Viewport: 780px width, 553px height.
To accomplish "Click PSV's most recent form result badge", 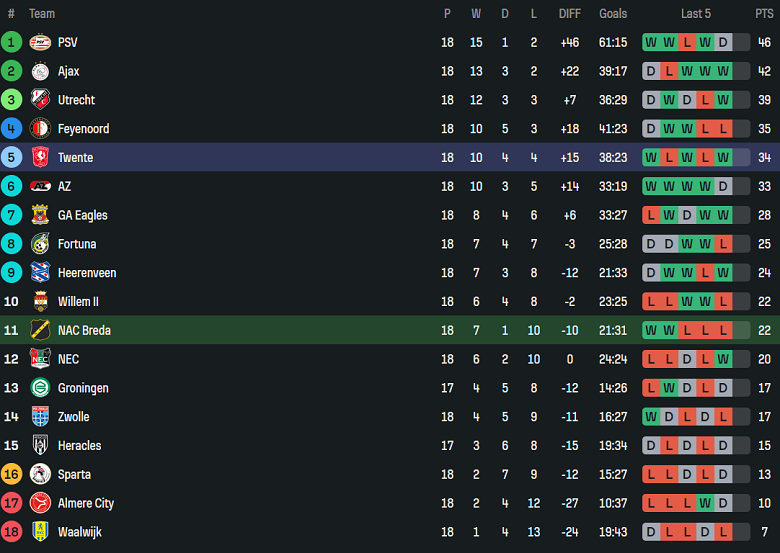I will click(x=723, y=42).
